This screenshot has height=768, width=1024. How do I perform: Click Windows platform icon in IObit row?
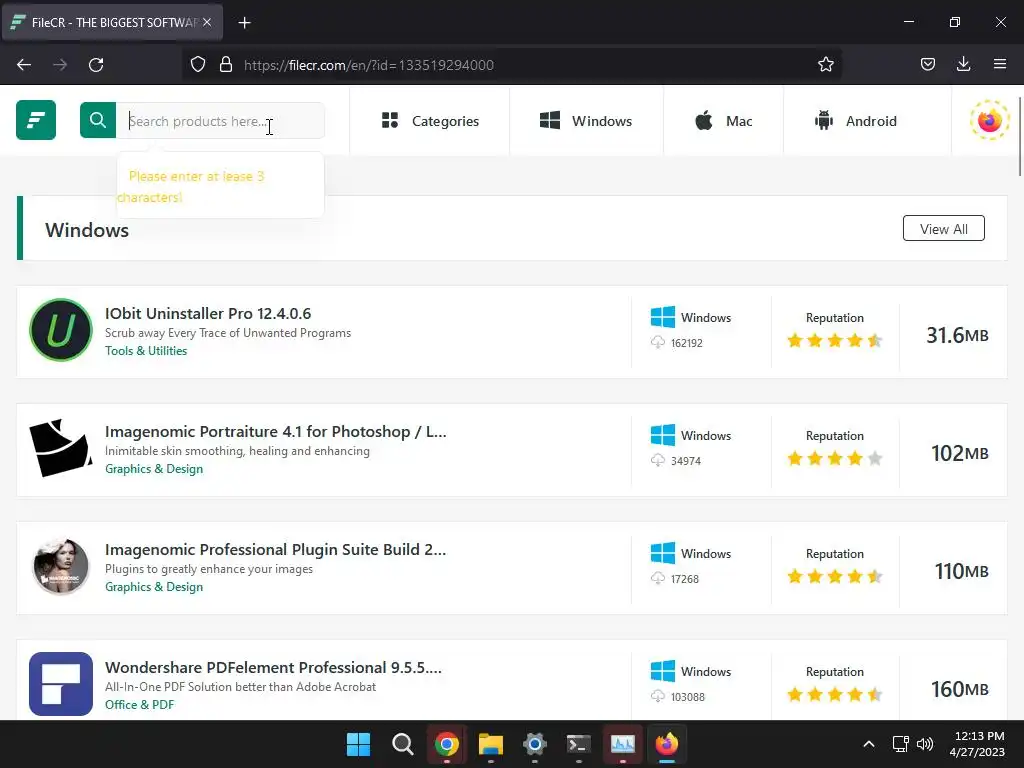coord(663,317)
